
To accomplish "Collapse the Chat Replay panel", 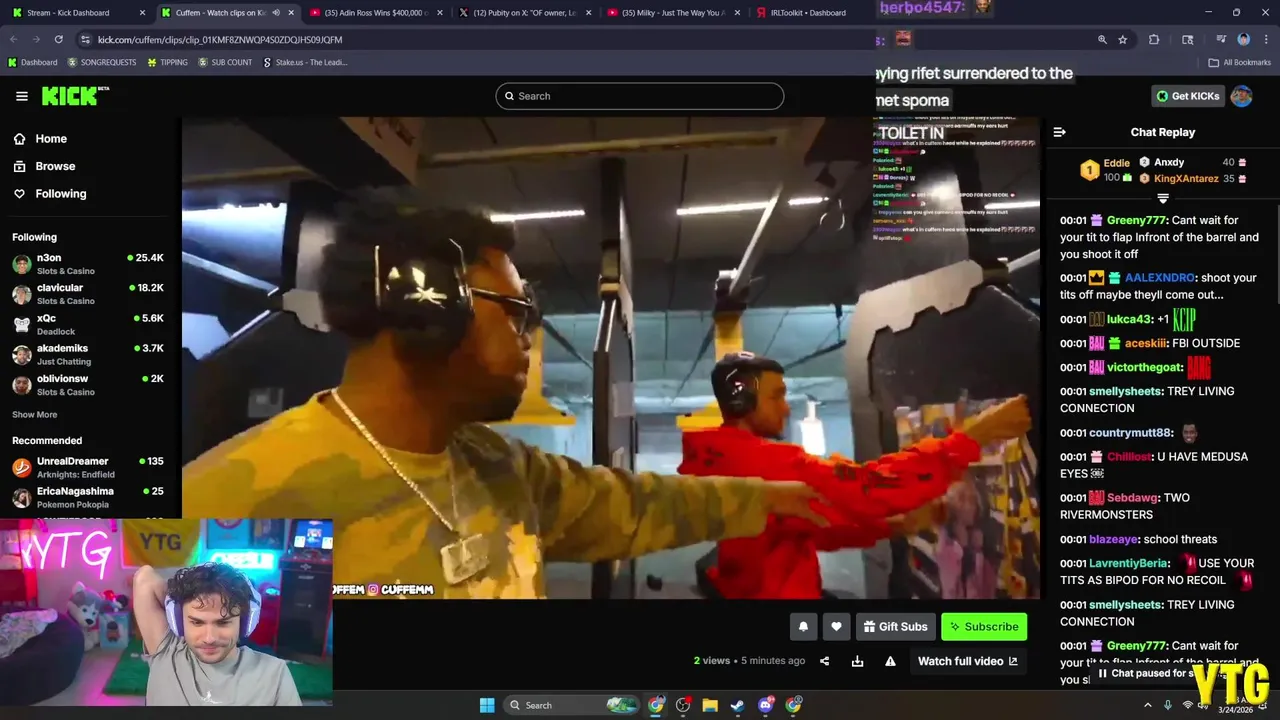I will pyautogui.click(x=1060, y=132).
